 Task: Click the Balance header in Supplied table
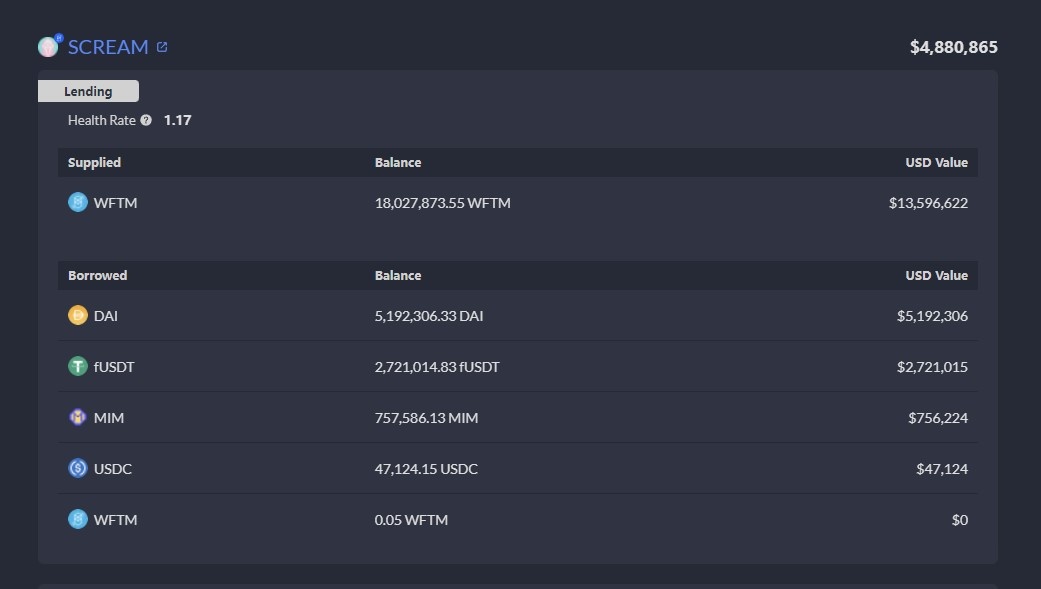[x=398, y=162]
